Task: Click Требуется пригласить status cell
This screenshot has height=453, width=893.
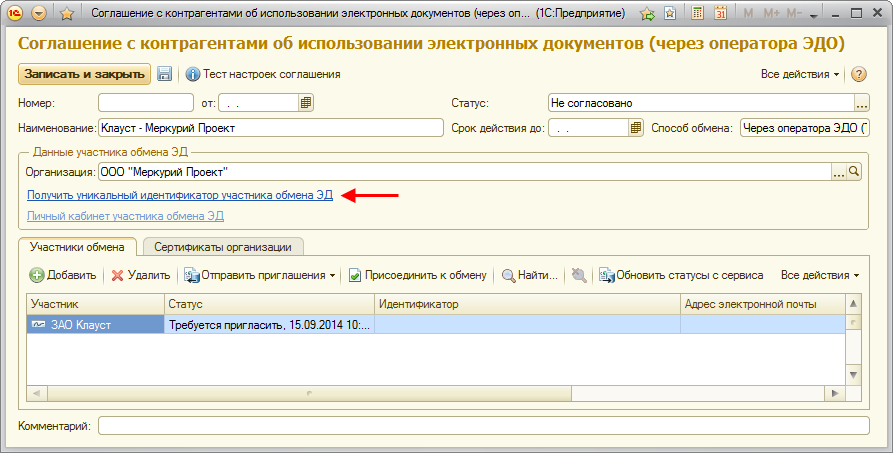Action: (269, 325)
